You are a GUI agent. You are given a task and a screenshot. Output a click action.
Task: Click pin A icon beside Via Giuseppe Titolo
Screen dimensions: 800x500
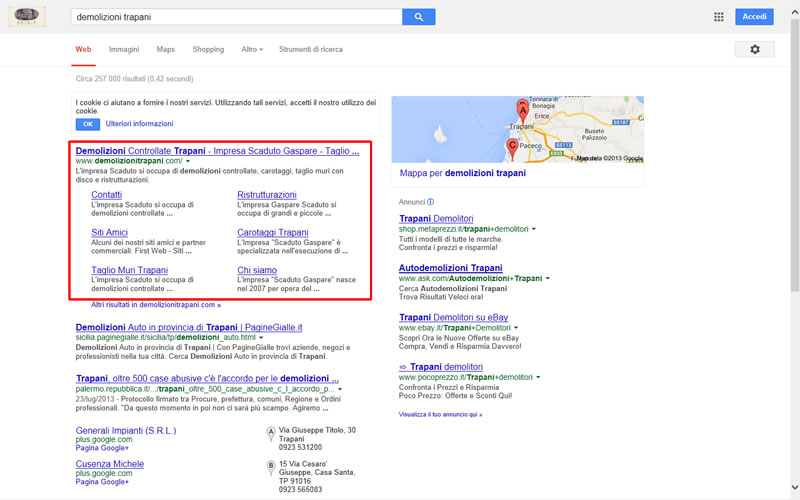pyautogui.click(x=271, y=434)
